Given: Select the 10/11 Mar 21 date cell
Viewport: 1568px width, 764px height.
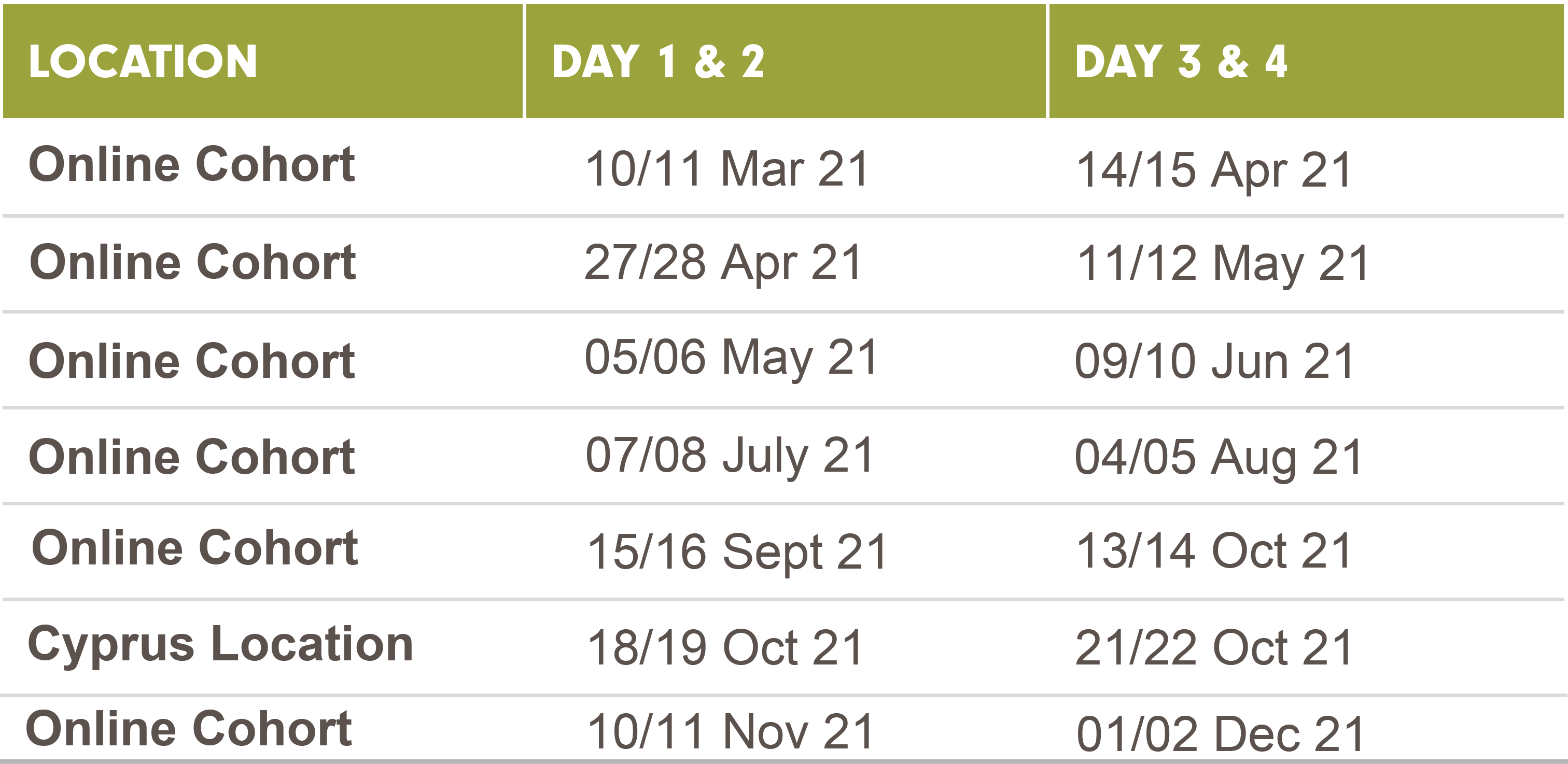Looking at the screenshot, I should (x=727, y=168).
